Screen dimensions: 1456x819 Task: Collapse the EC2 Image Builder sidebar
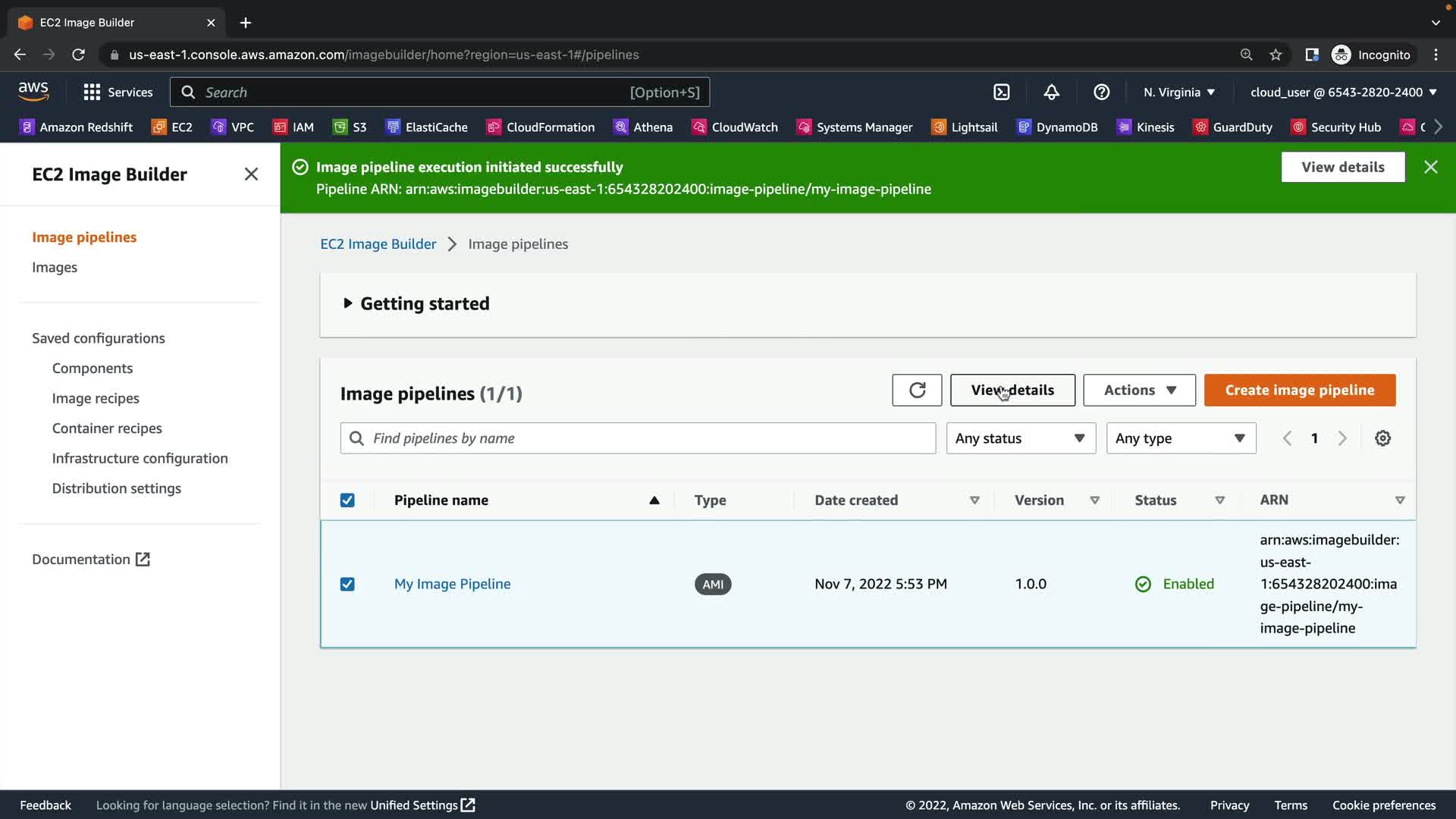click(x=251, y=174)
